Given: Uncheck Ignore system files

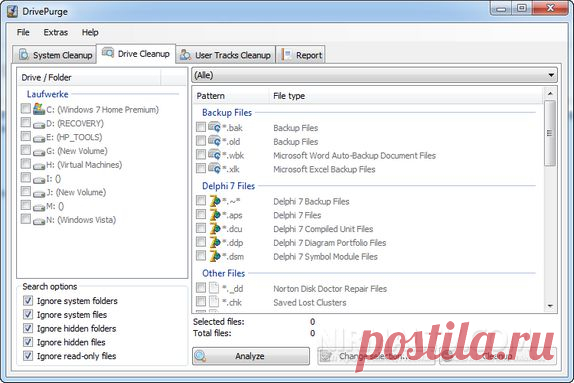Looking at the screenshot, I should 28,315.
